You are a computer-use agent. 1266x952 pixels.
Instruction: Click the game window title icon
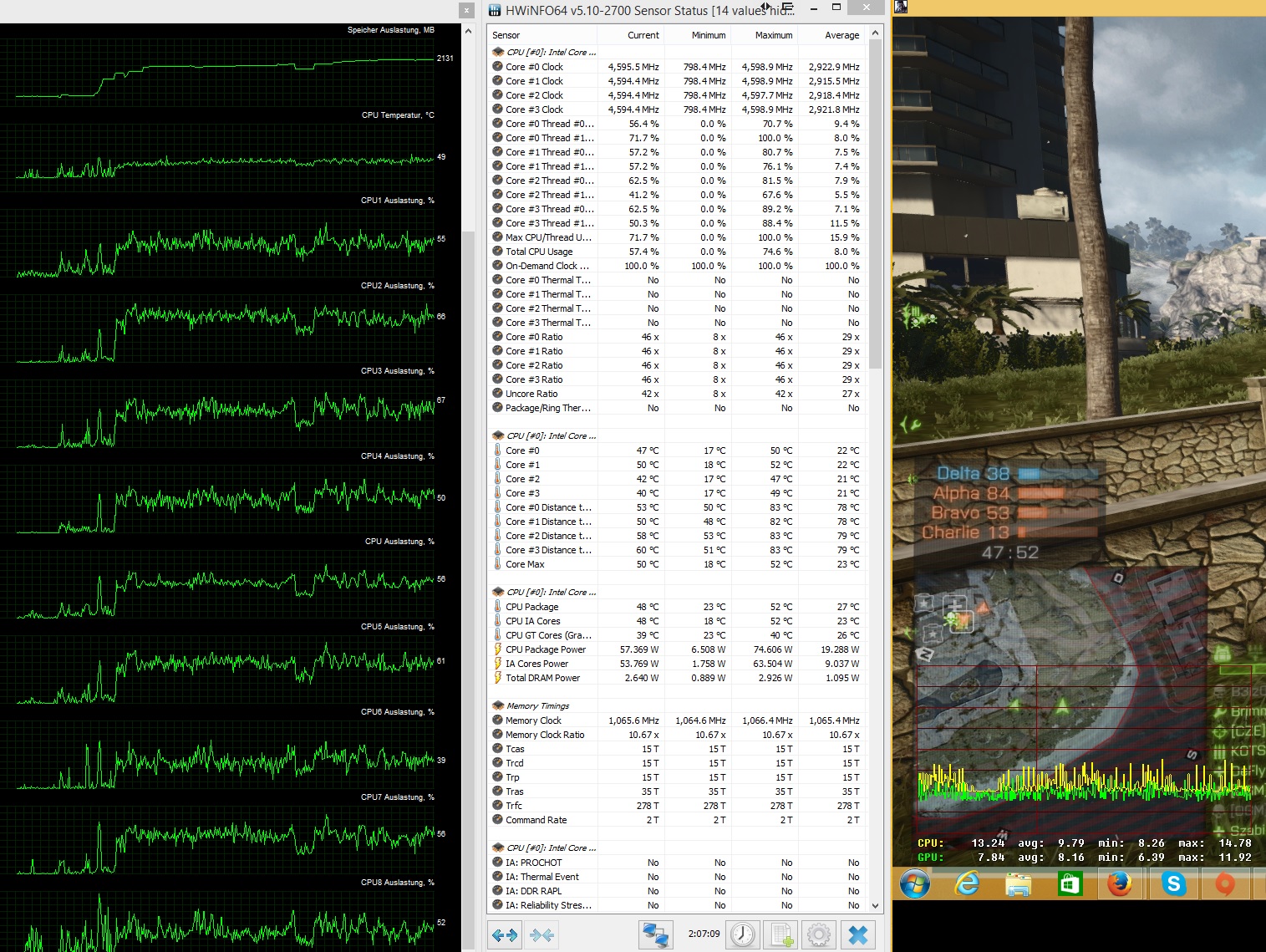click(x=901, y=7)
